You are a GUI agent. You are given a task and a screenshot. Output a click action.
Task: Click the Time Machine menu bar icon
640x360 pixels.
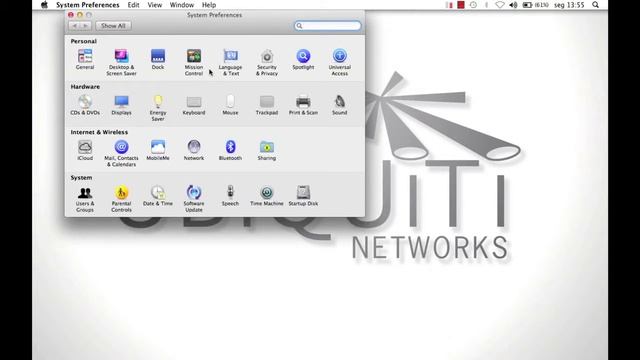point(473,5)
